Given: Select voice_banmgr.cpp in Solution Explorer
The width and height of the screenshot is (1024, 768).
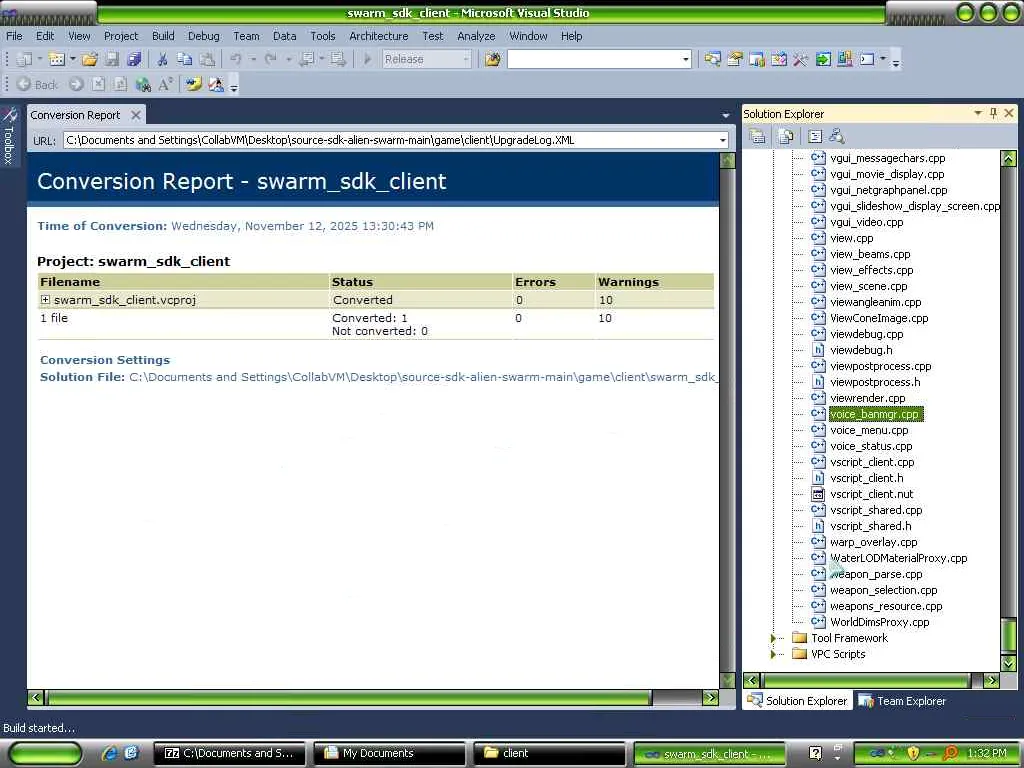Looking at the screenshot, I should pos(874,414).
